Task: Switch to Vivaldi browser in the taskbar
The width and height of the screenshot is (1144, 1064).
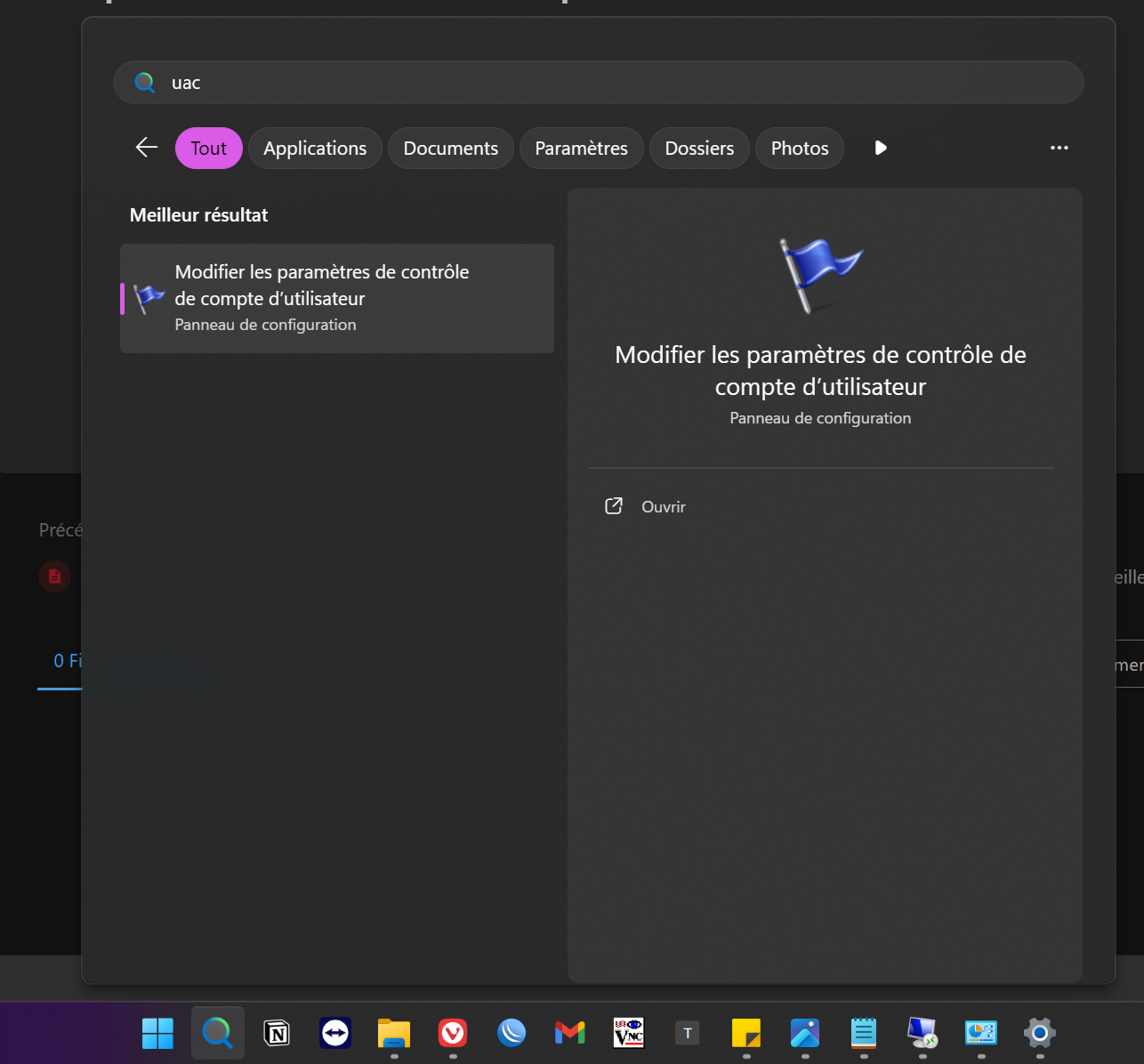Action: click(453, 1033)
